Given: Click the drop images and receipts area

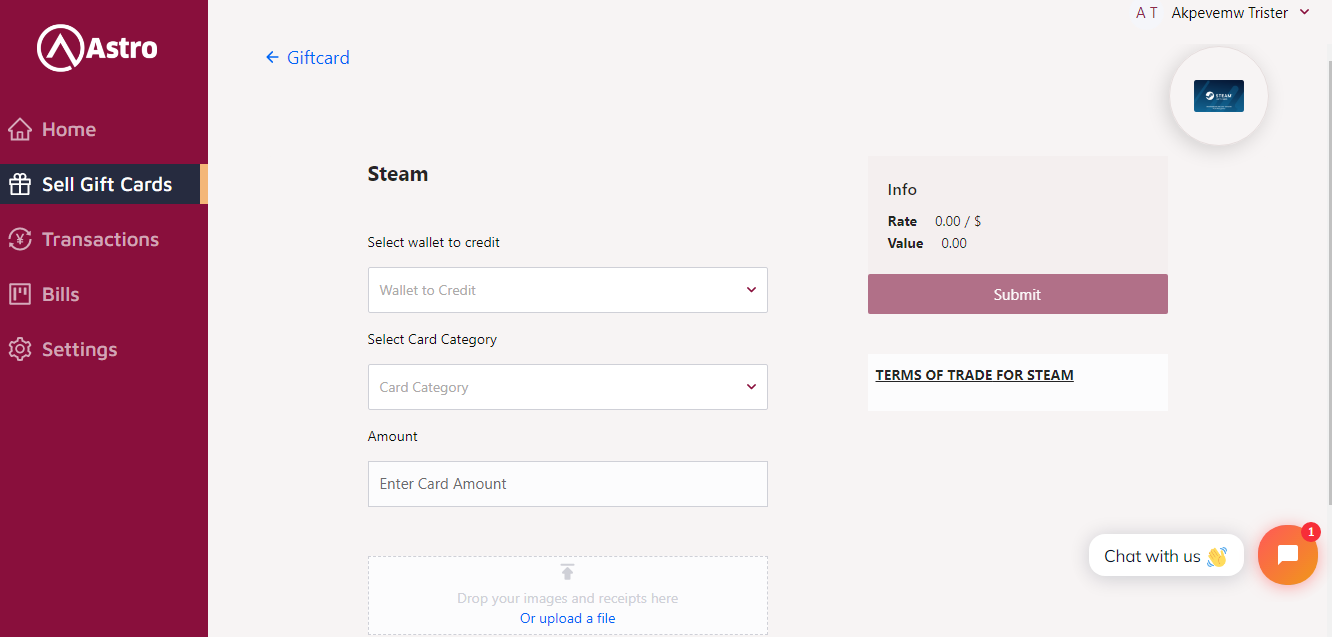Looking at the screenshot, I should click(568, 595).
